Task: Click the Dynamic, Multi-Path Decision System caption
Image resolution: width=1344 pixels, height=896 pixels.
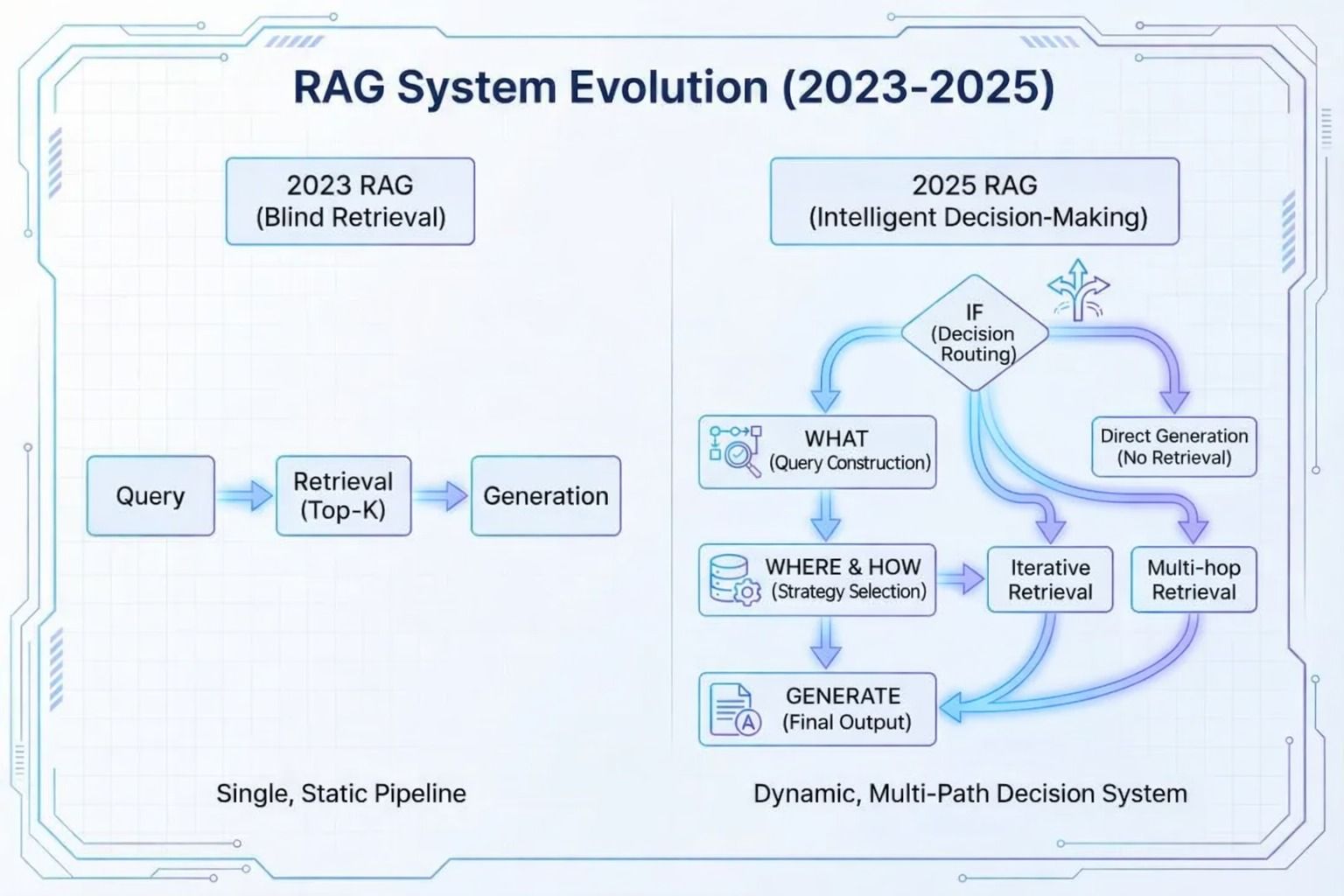Action: [x=969, y=794]
